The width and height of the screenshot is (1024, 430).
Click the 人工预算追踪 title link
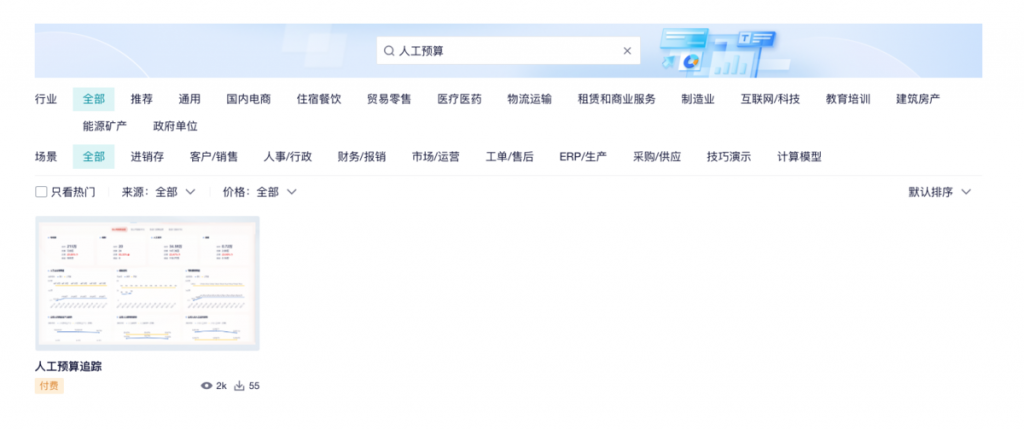pos(69,367)
